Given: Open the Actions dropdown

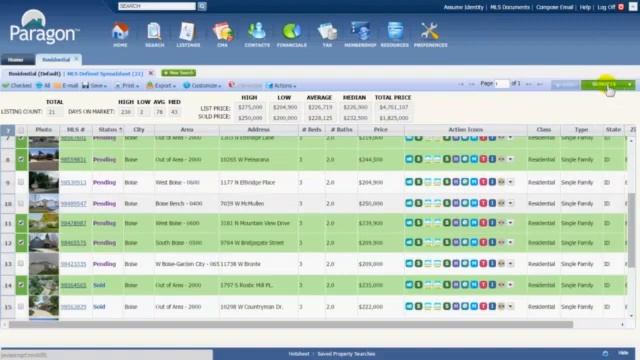Looking at the screenshot, I should (281, 86).
